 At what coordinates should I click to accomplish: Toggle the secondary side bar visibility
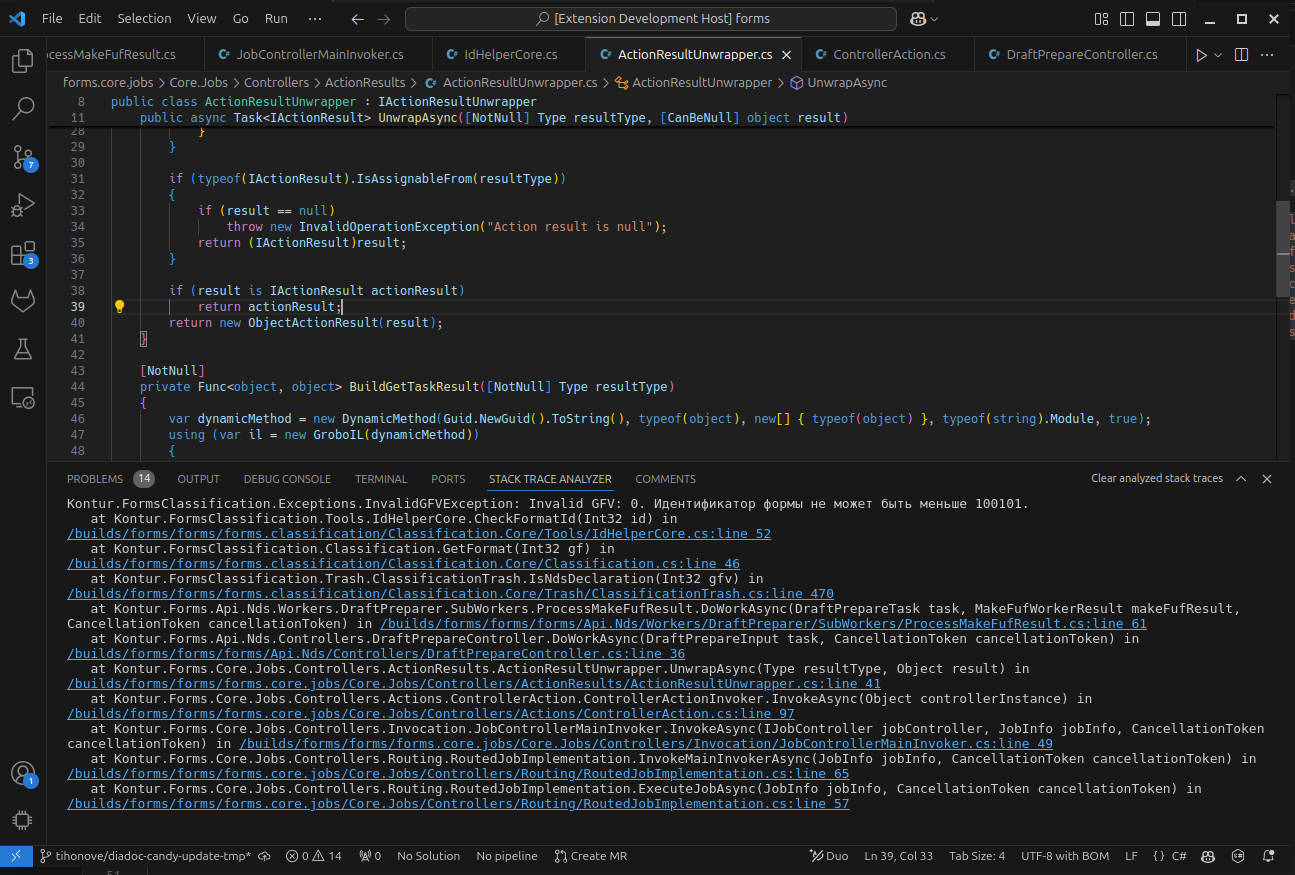(x=1178, y=18)
